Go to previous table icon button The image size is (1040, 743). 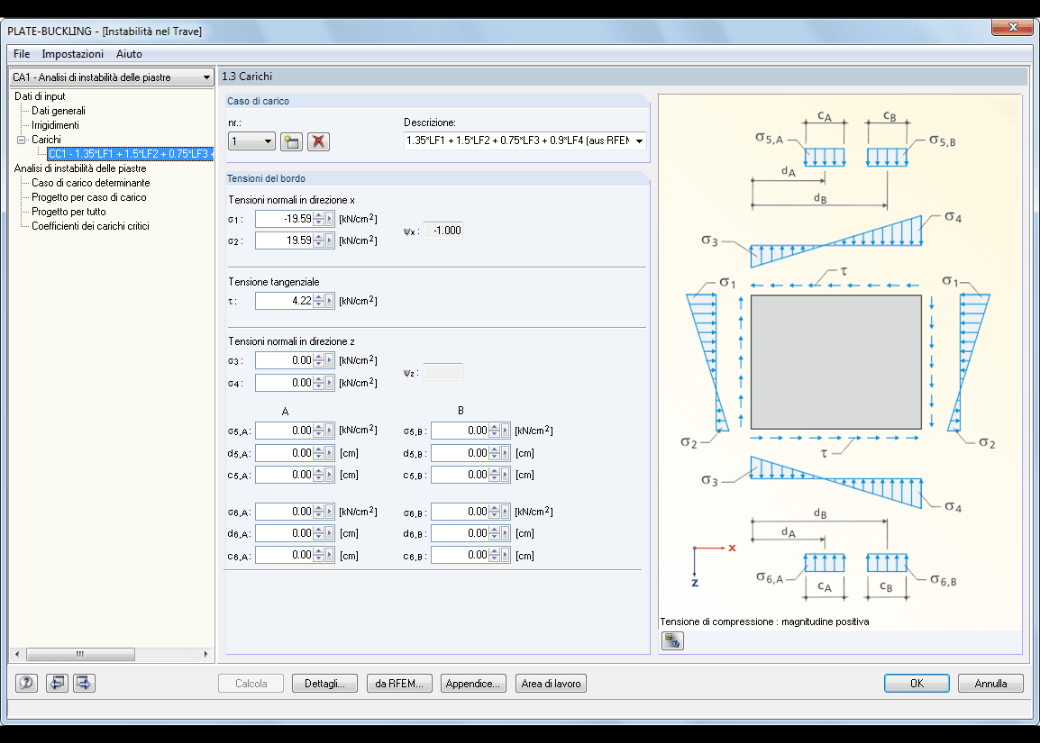click(x=57, y=683)
